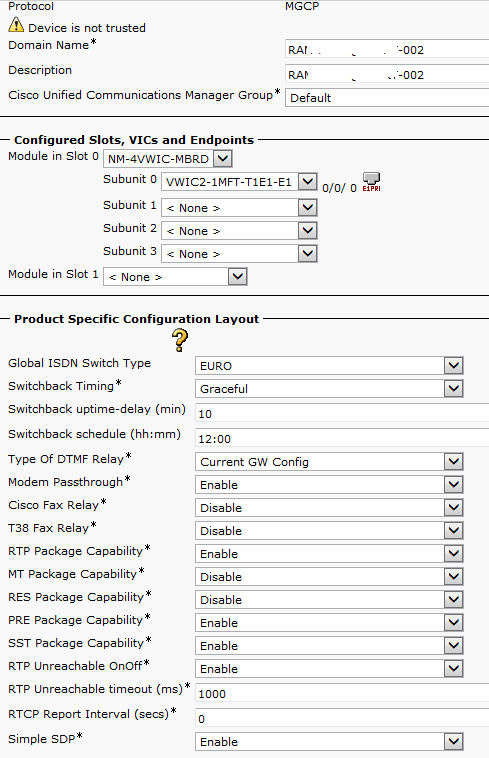This screenshot has height=758, width=489.
Task: Open the Subunit 2 dropdown
Action: click(x=239, y=231)
